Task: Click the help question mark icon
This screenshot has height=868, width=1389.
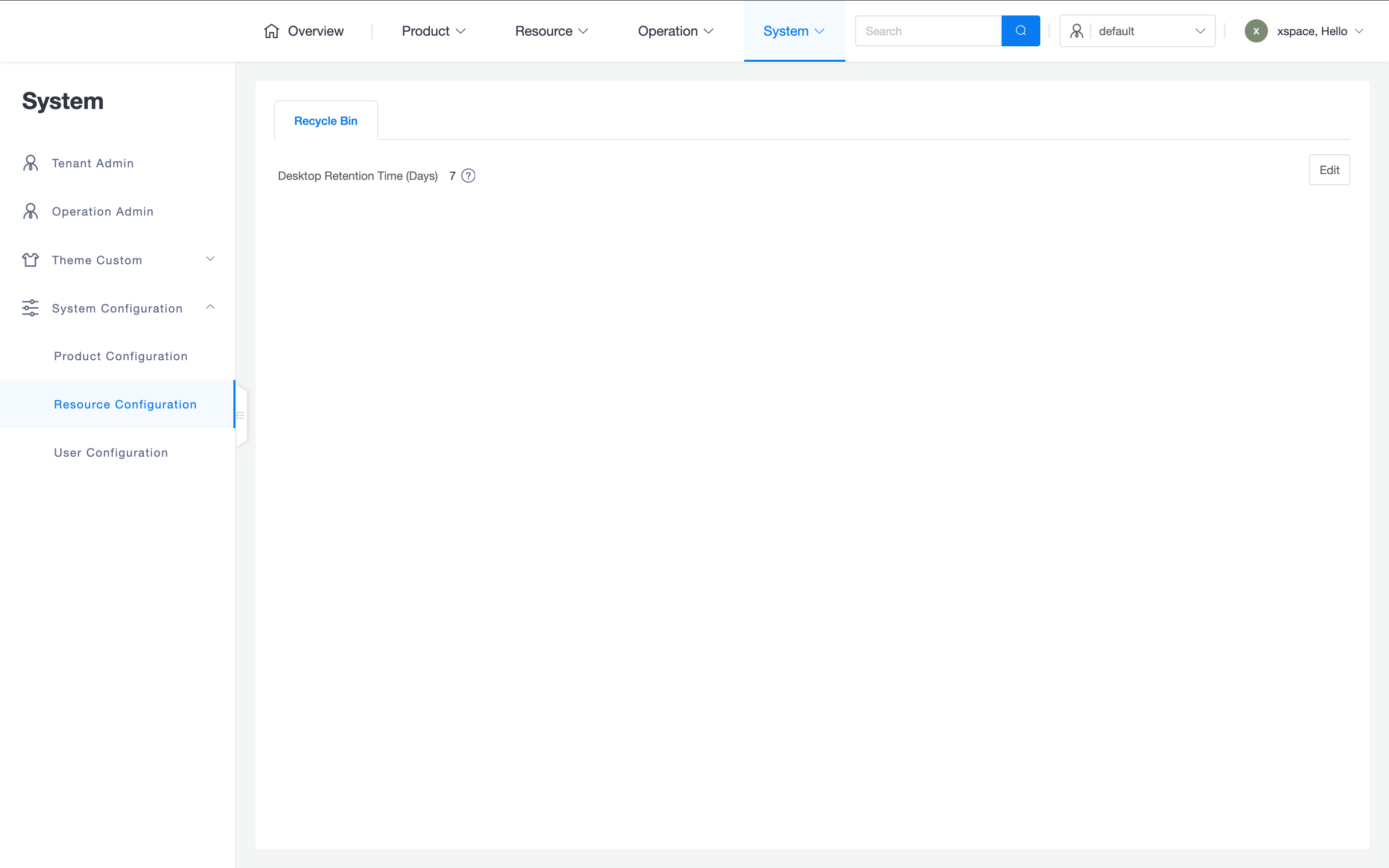Action: 468,176
